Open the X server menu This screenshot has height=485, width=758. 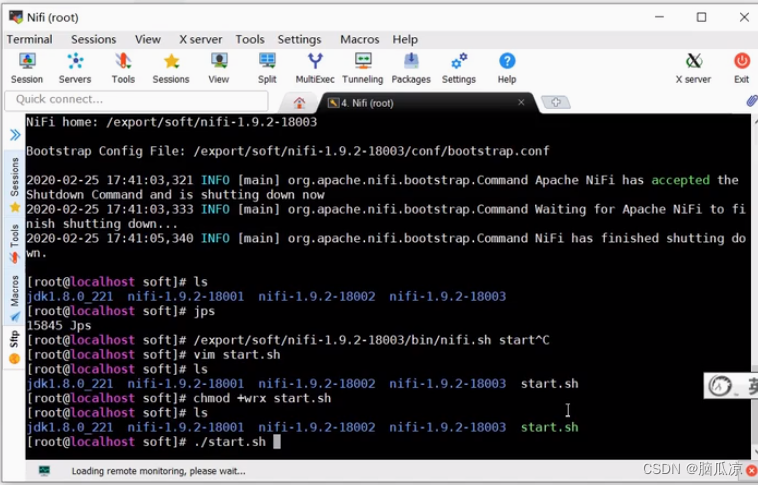[201, 39]
